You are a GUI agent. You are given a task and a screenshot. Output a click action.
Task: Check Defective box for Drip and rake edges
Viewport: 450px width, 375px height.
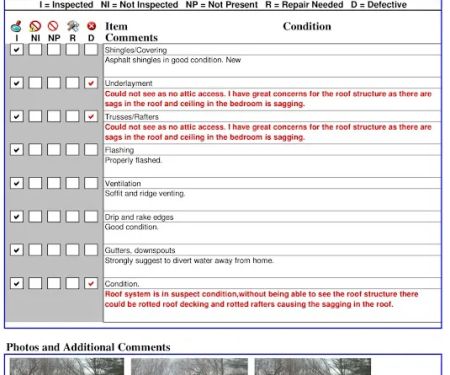pyautogui.click(x=91, y=217)
